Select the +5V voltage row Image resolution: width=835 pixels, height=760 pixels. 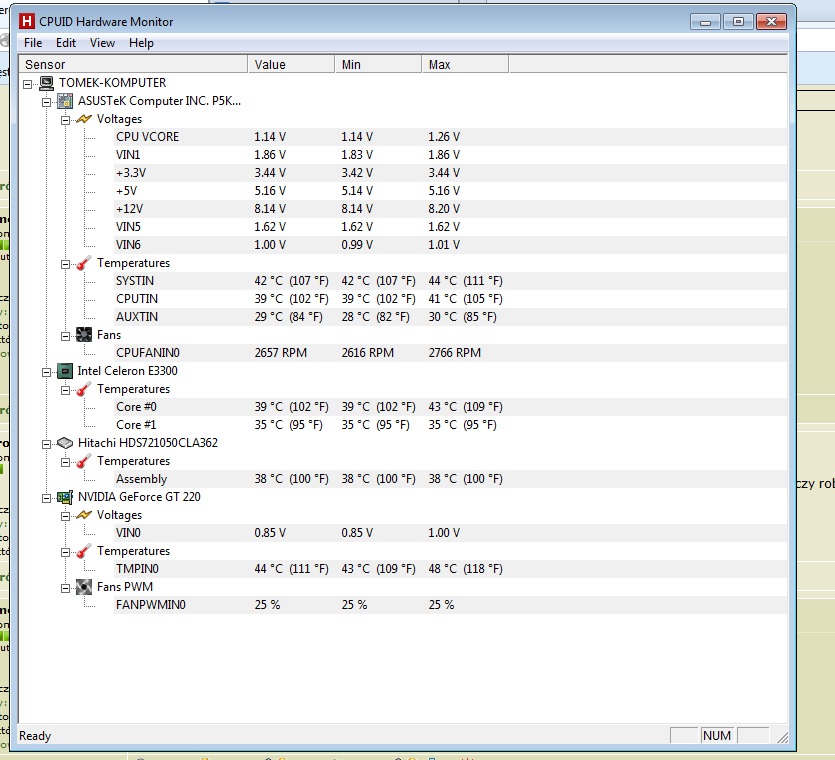click(451, 191)
